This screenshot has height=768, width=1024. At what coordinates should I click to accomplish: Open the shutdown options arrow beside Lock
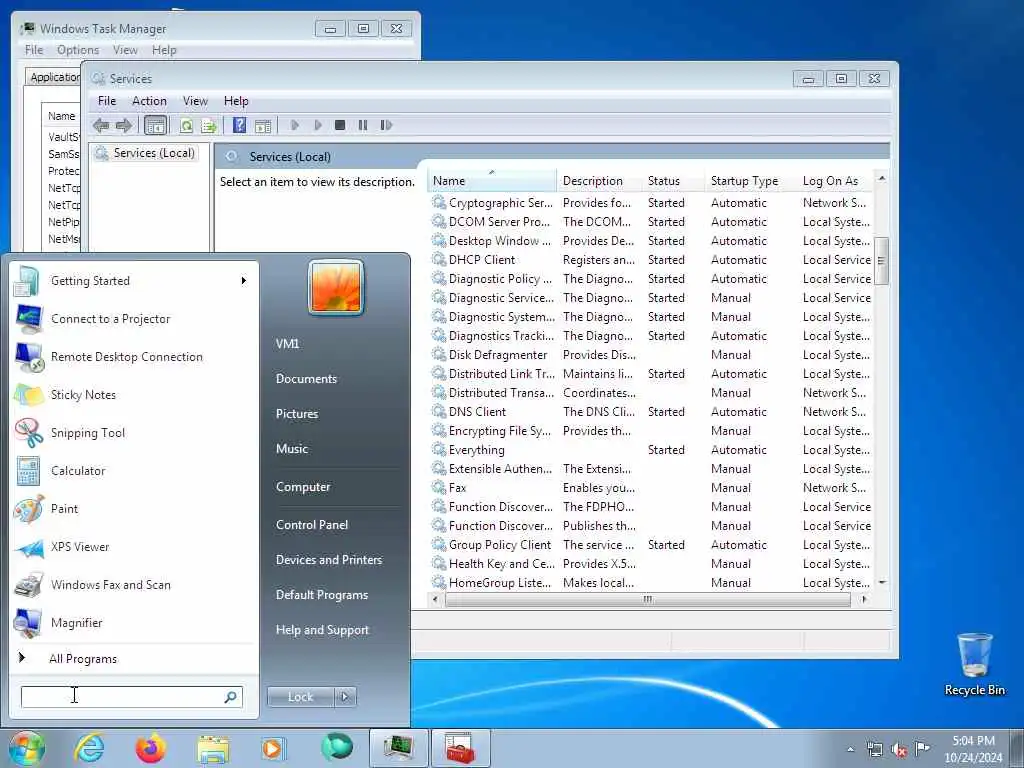[x=345, y=697]
